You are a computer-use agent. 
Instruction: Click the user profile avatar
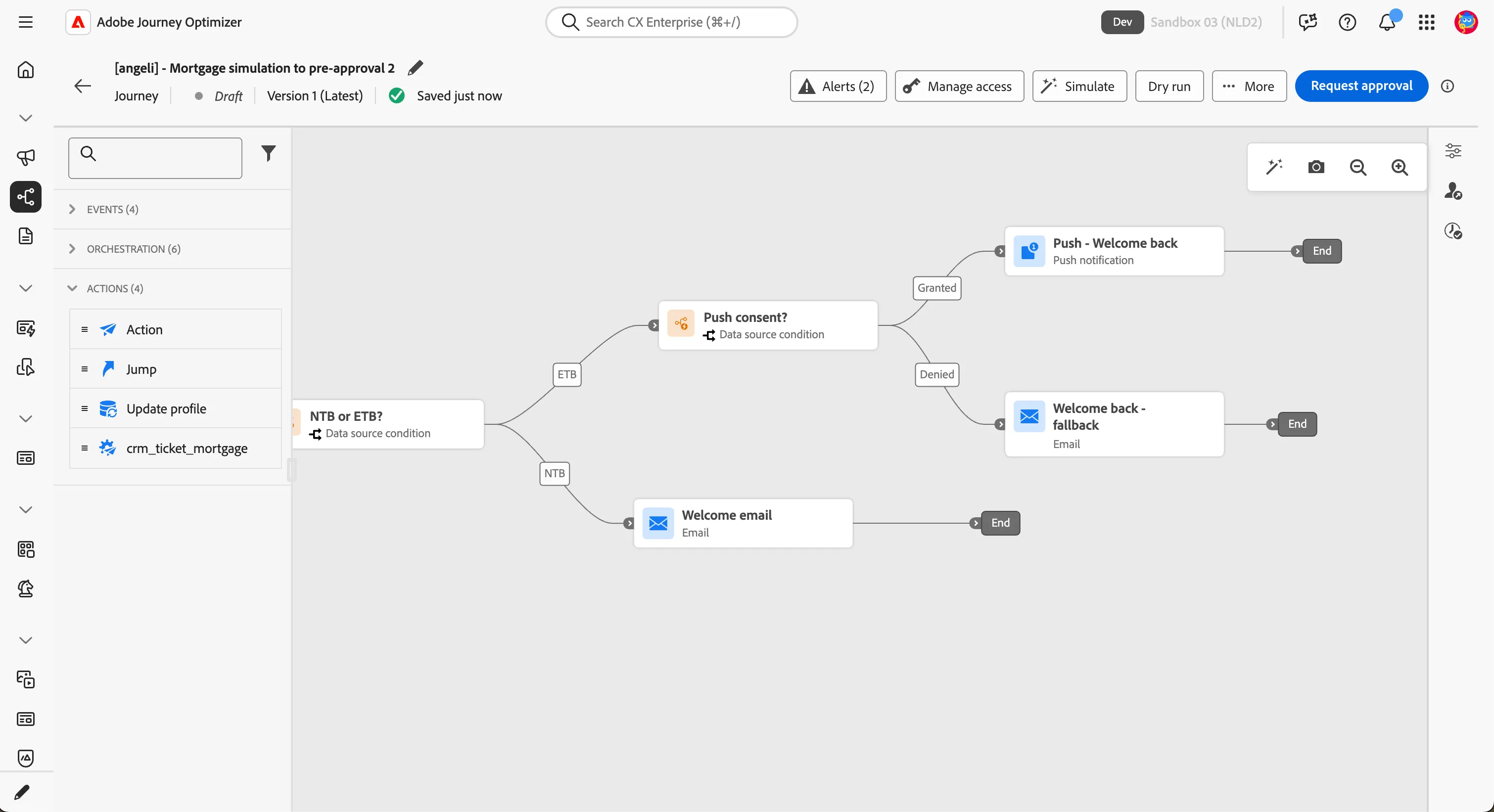tap(1466, 22)
